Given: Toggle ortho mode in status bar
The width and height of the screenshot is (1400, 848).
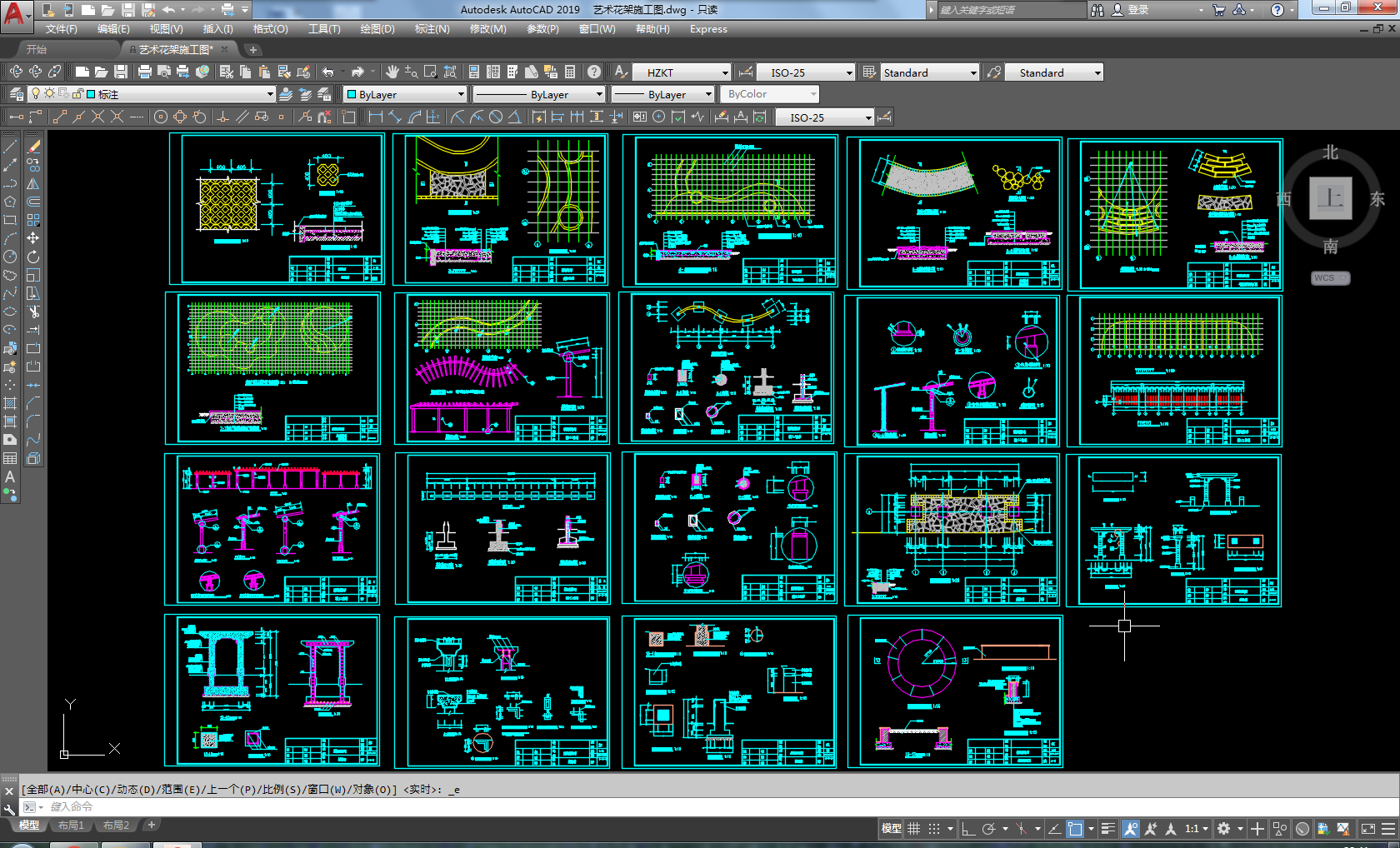Looking at the screenshot, I should point(967,829).
